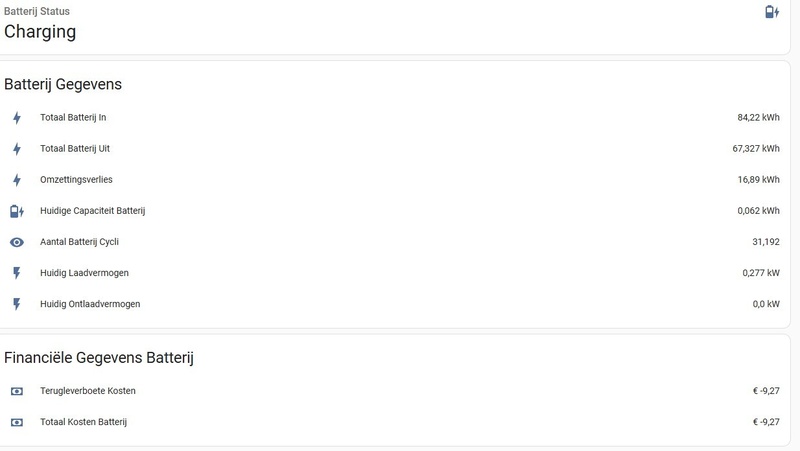Open the Omzettingsverlies entity details
This screenshot has width=800, height=451.
pos(394,180)
